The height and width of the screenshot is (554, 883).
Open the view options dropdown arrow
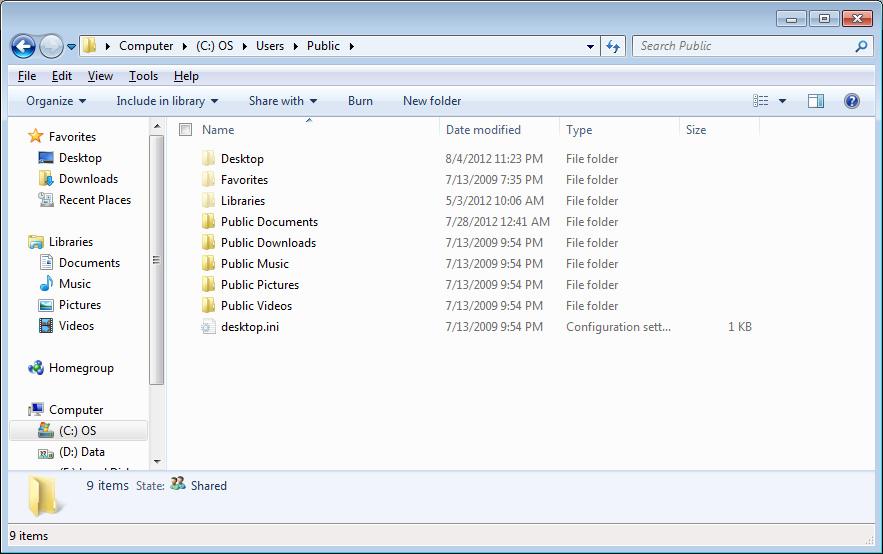point(782,101)
